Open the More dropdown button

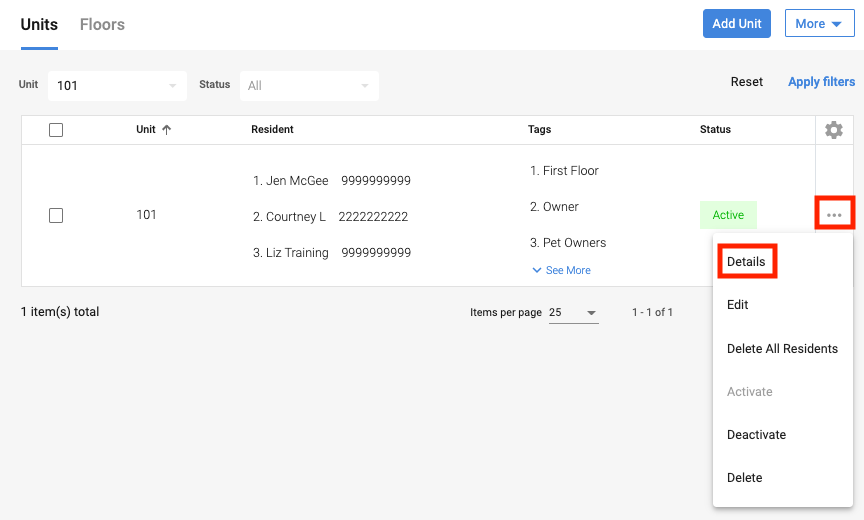(x=819, y=24)
